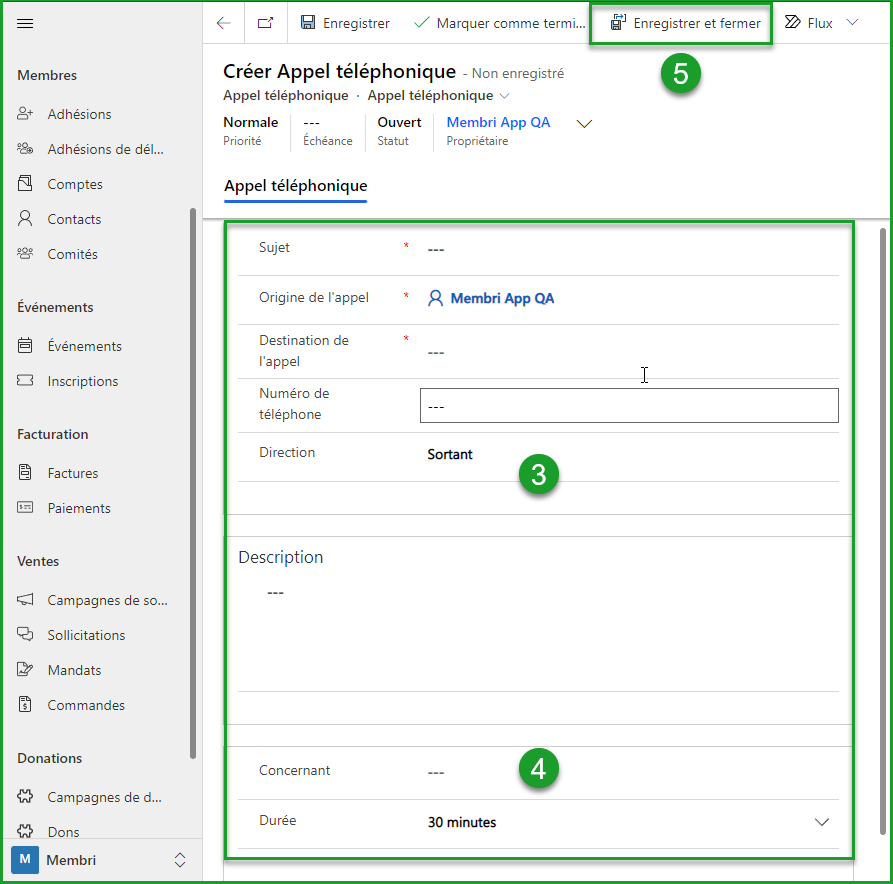
Task: Open Contacts from the sidebar
Action: pos(74,219)
